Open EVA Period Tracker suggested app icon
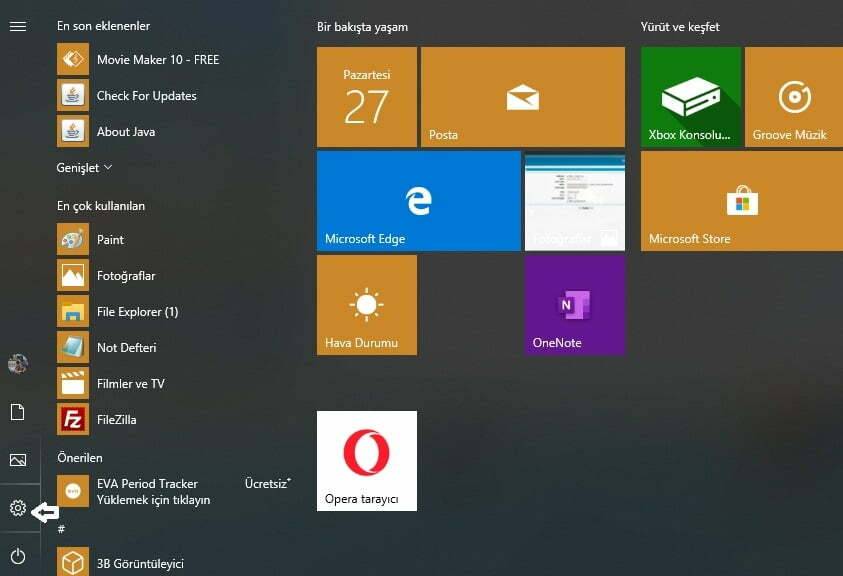Screen dimensions: 843x576 pyautogui.click(x=73, y=491)
